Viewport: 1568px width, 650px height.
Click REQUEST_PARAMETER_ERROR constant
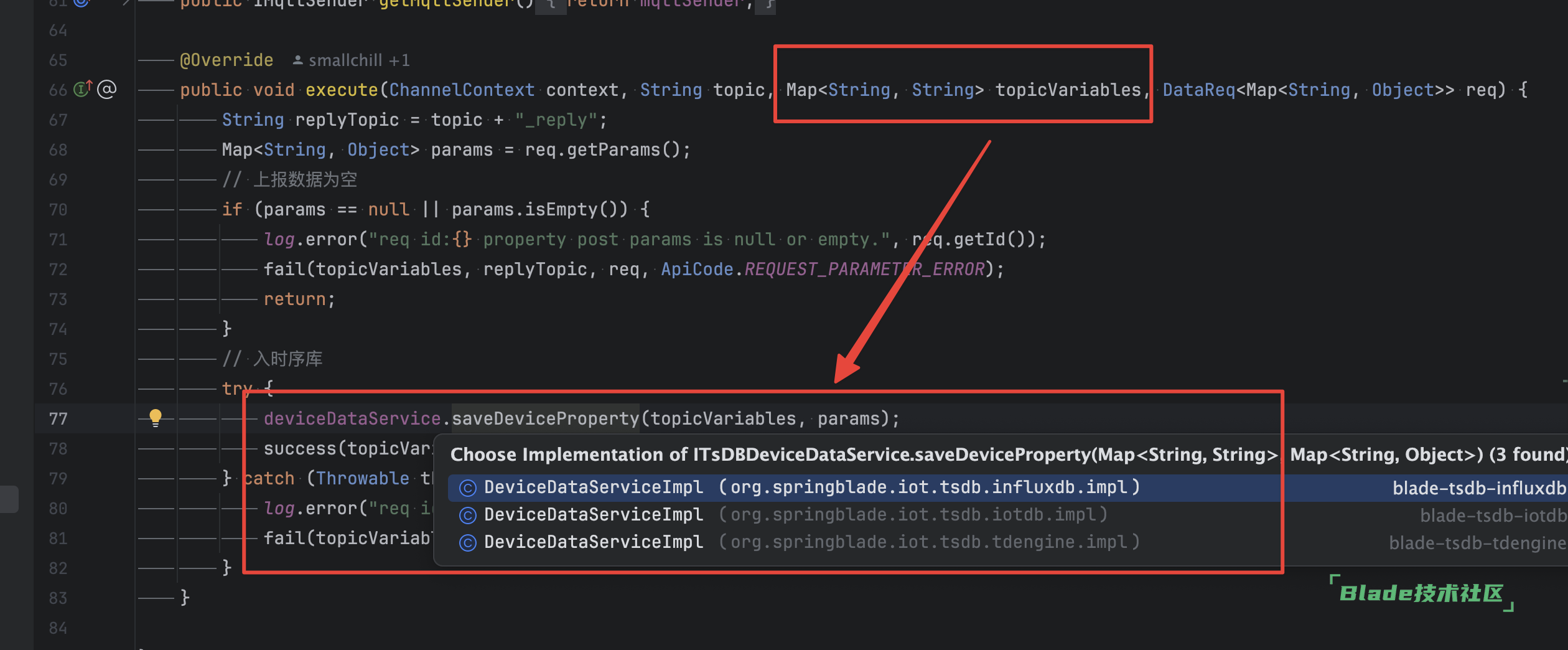tap(865, 269)
